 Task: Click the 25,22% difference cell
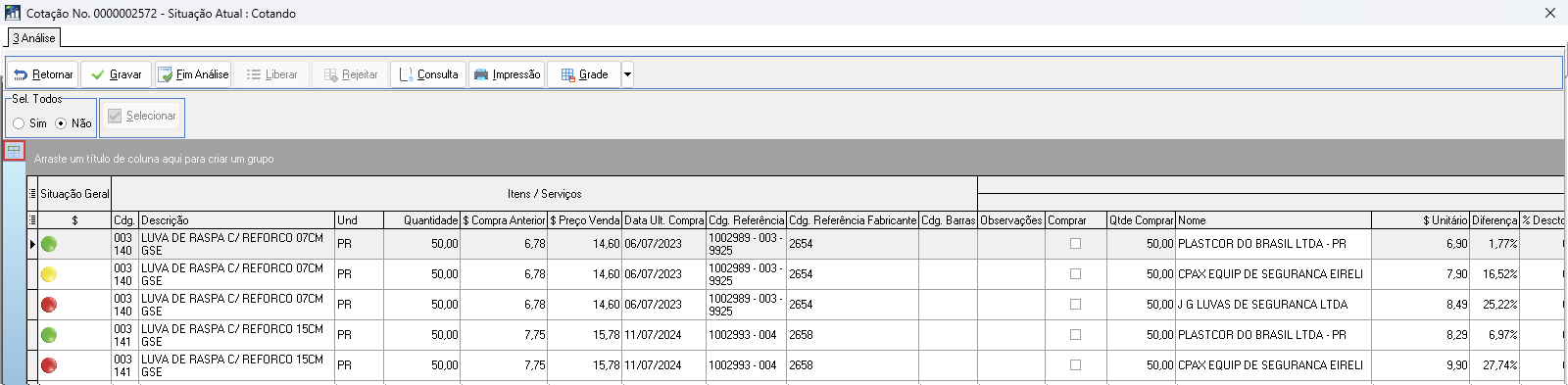tap(1494, 305)
